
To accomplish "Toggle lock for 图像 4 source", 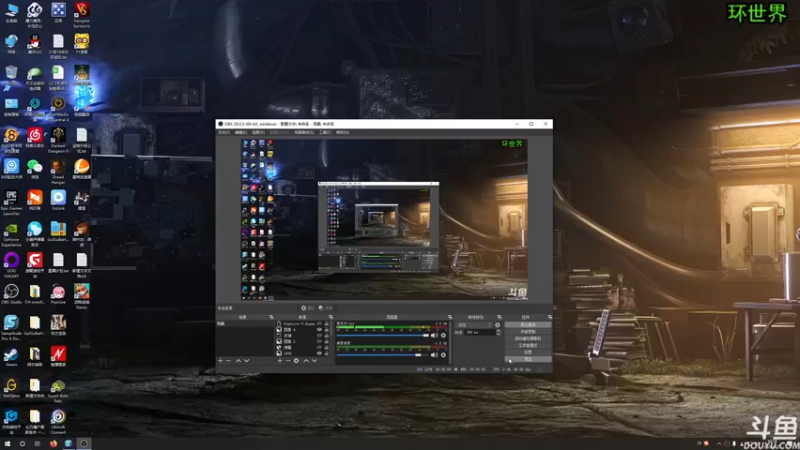I will (327, 330).
